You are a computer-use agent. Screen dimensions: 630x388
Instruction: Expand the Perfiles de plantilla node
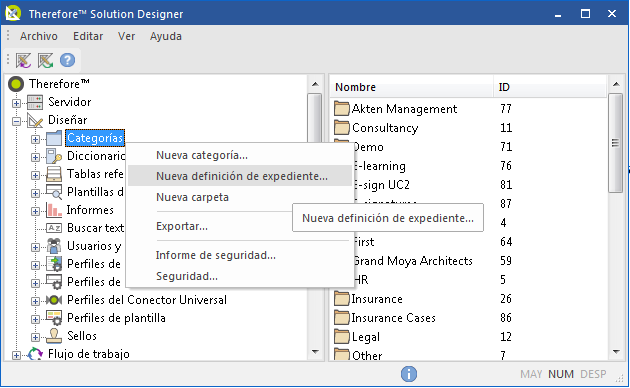(35, 319)
